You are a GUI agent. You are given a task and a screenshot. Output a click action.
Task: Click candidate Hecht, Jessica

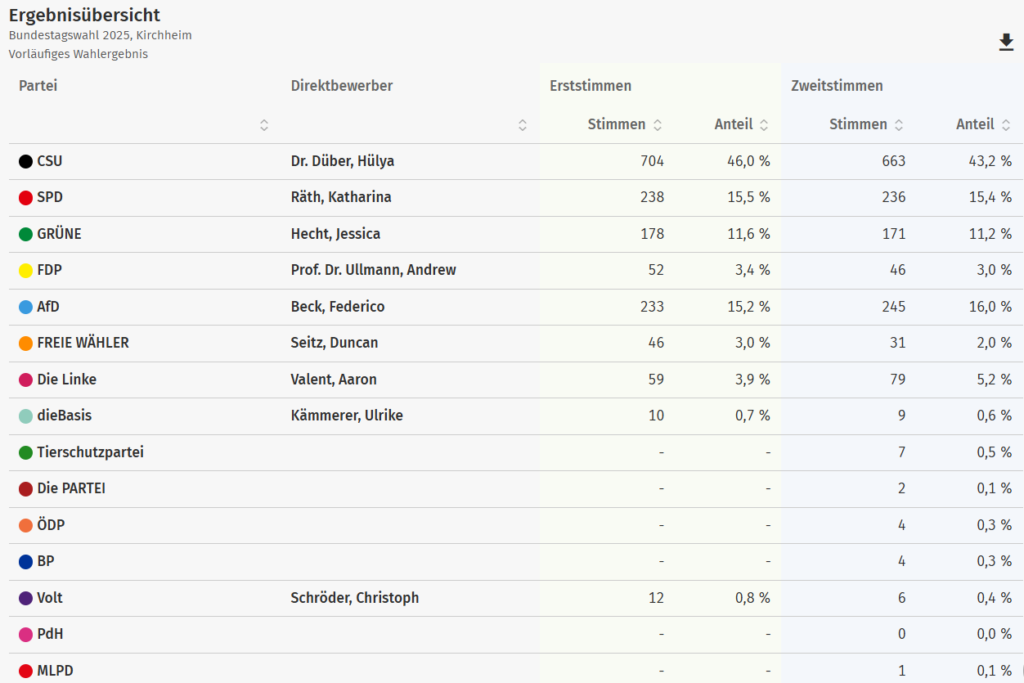tap(335, 234)
